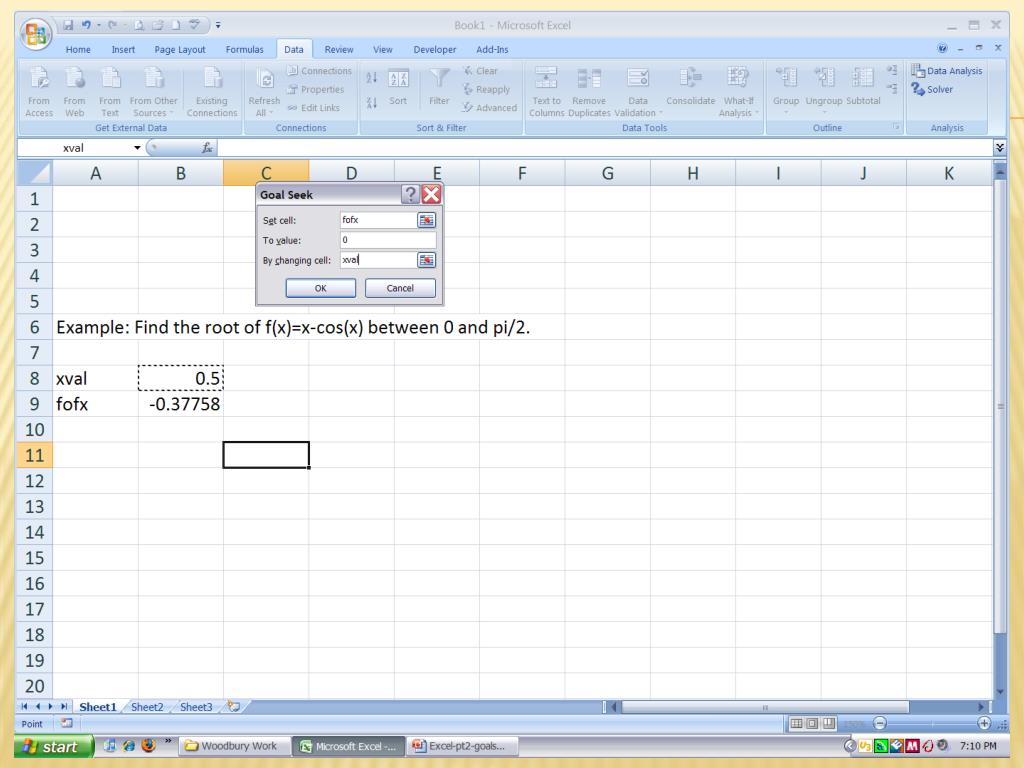Click the Goal Seek help question mark
This screenshot has width=1024, height=768.
409,194
